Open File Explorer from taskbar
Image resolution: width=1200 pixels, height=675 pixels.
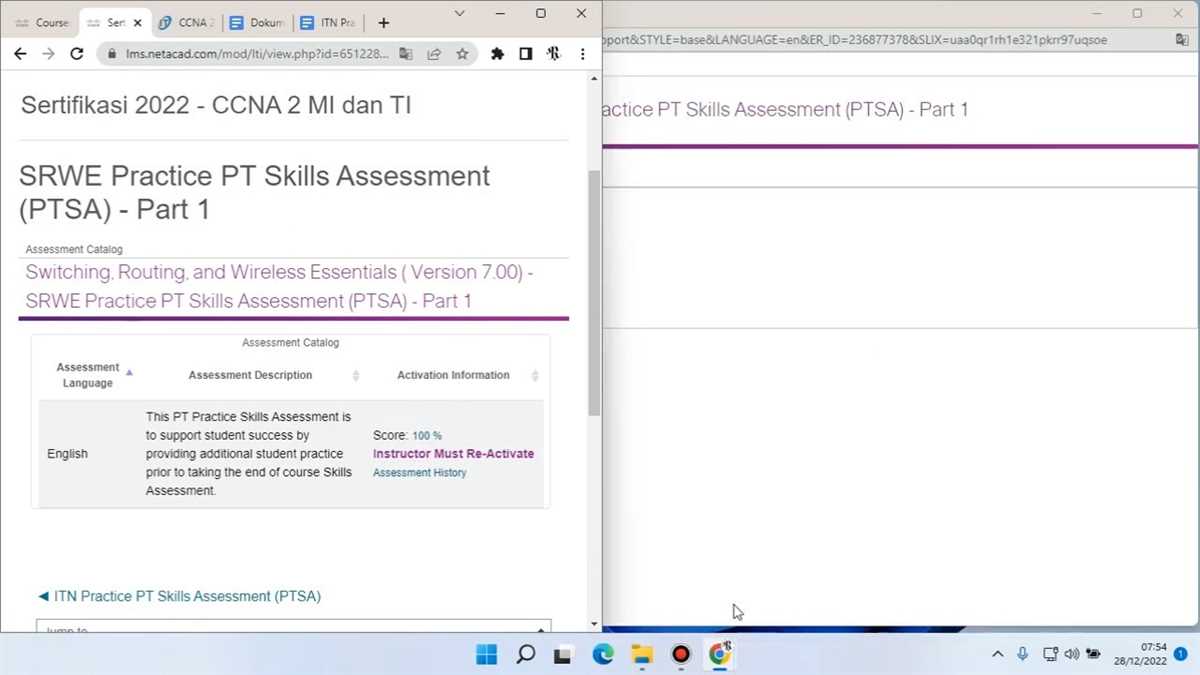pos(641,655)
